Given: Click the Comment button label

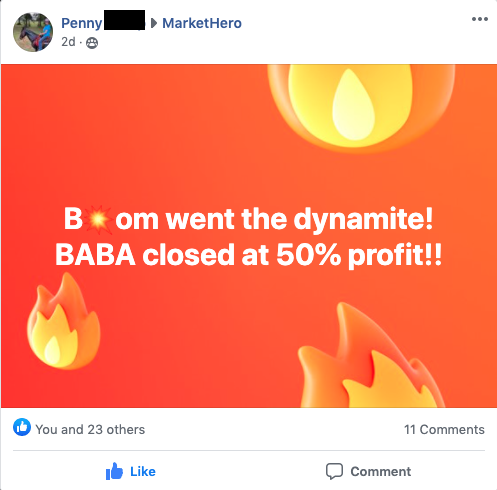Looking at the screenshot, I should (381, 471).
